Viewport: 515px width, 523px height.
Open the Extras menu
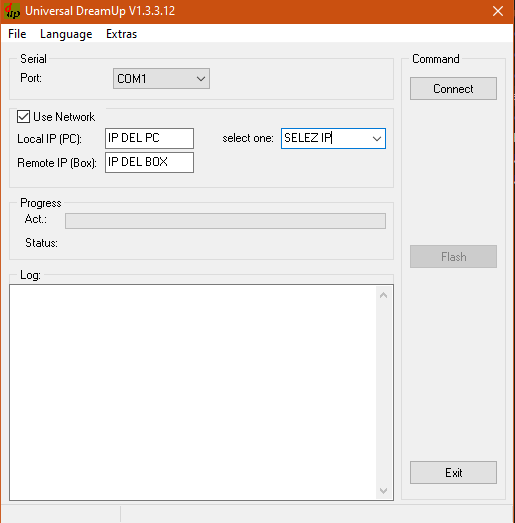(x=121, y=34)
